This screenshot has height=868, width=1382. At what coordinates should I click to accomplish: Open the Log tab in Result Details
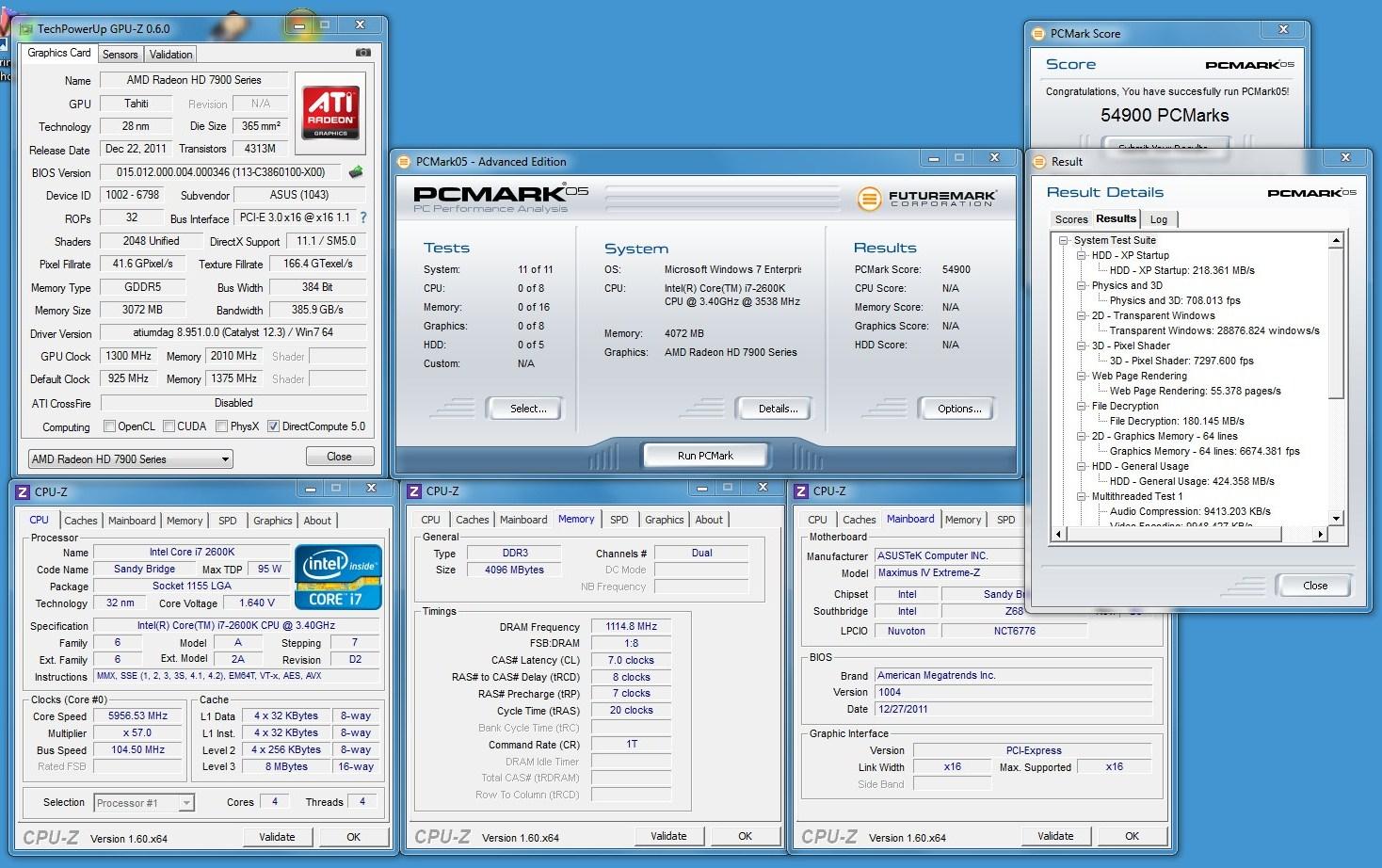(x=1159, y=219)
